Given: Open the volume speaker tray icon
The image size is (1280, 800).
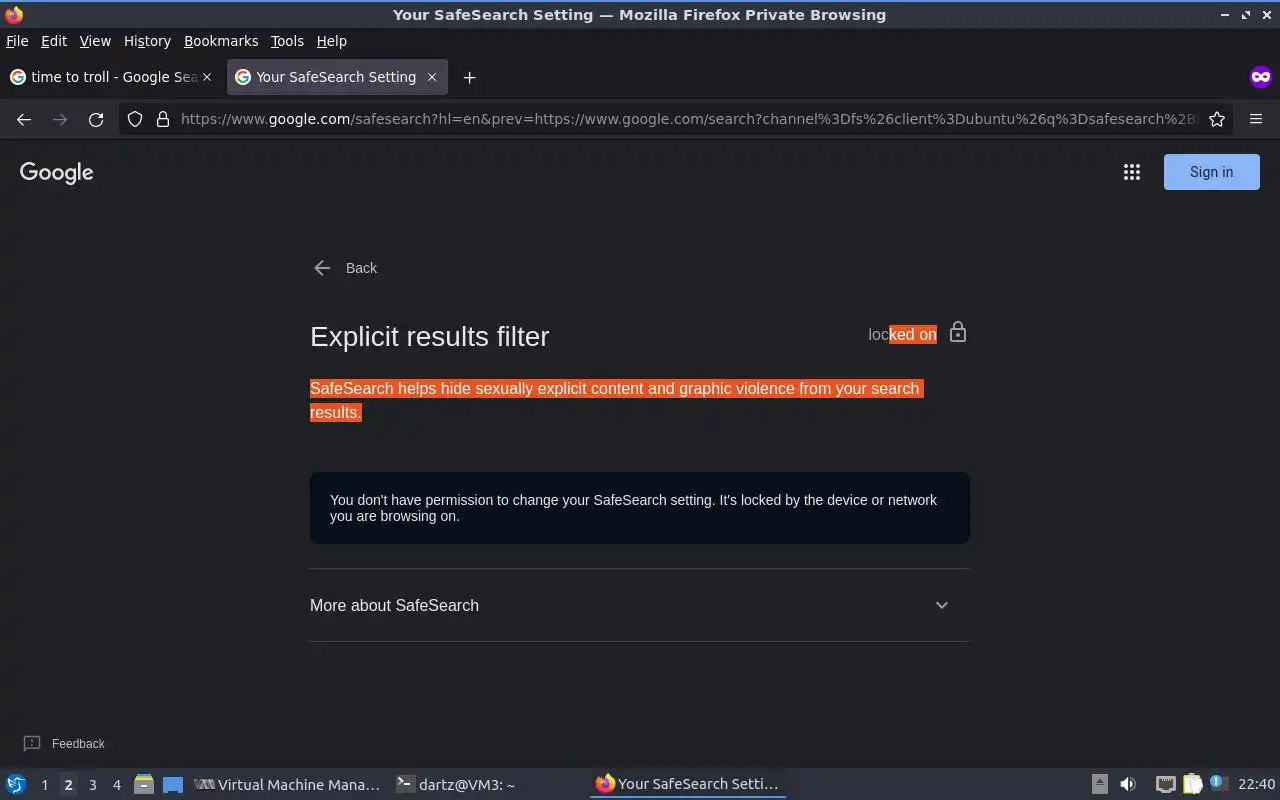Looking at the screenshot, I should (1128, 784).
